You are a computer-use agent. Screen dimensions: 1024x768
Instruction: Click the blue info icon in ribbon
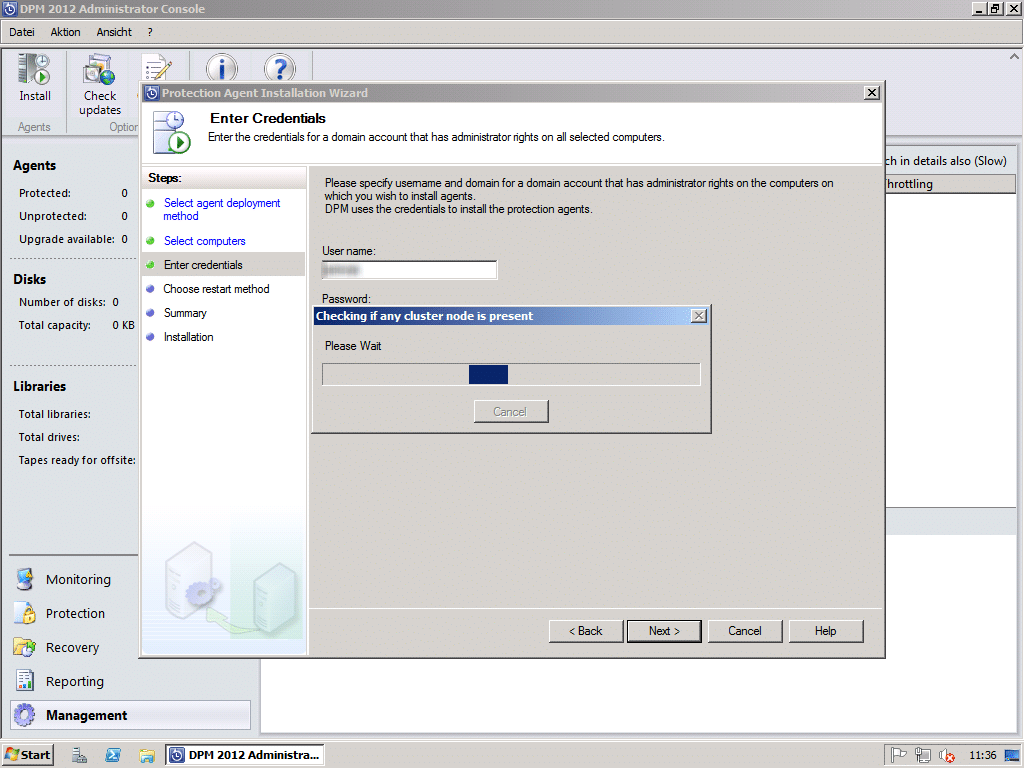[x=222, y=68]
